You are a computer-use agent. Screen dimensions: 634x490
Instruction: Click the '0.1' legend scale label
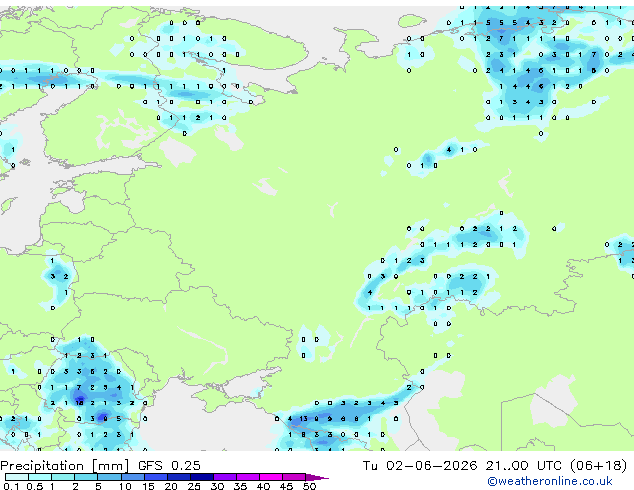(x=11, y=486)
